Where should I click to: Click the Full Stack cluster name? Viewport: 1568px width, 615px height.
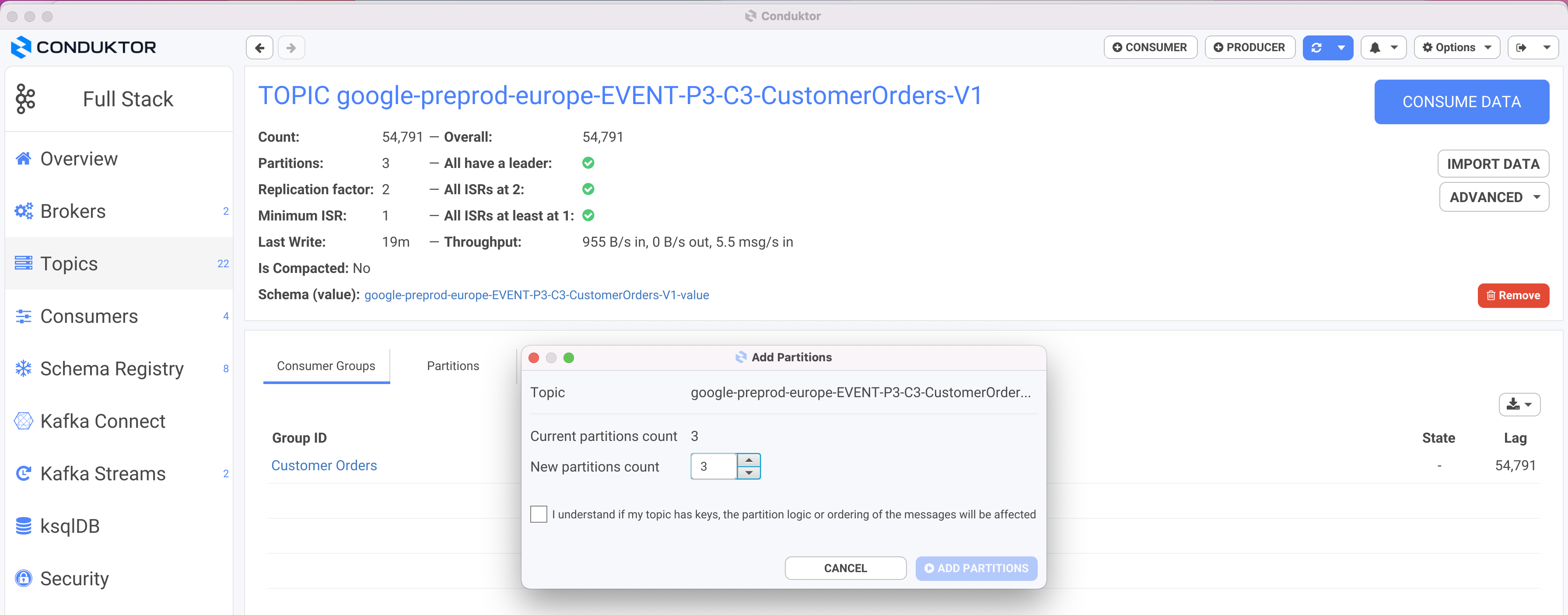(x=128, y=98)
